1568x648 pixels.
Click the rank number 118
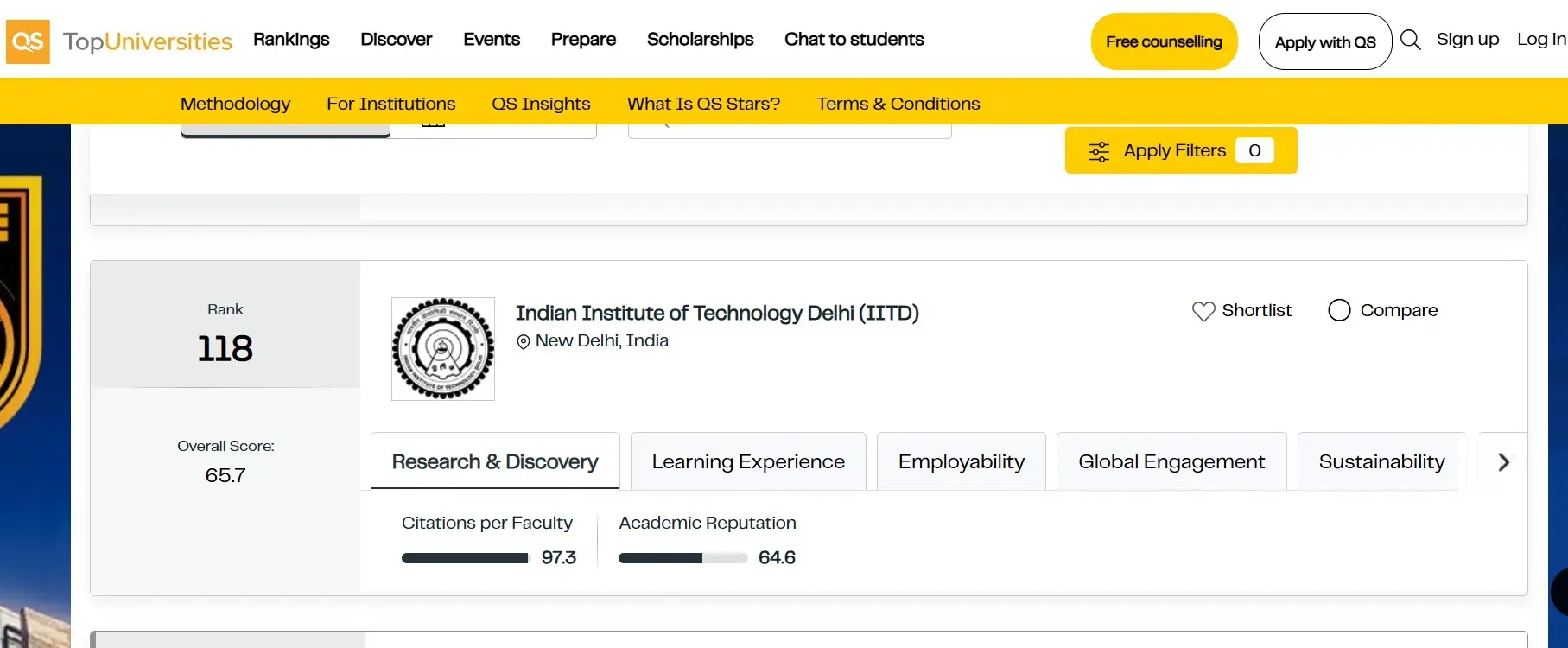coord(225,348)
